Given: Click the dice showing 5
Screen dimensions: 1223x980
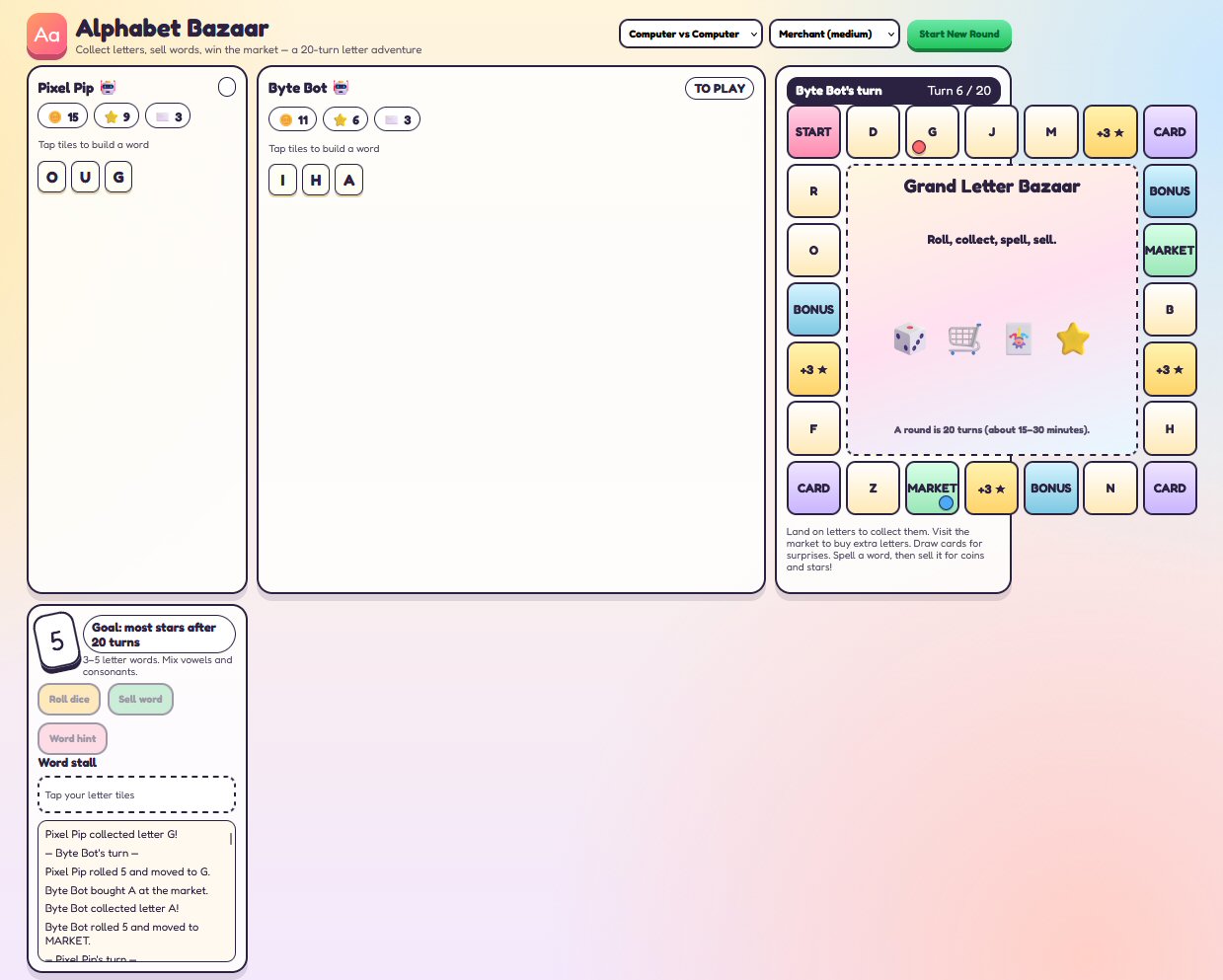Looking at the screenshot, I should pyautogui.click(x=57, y=641).
